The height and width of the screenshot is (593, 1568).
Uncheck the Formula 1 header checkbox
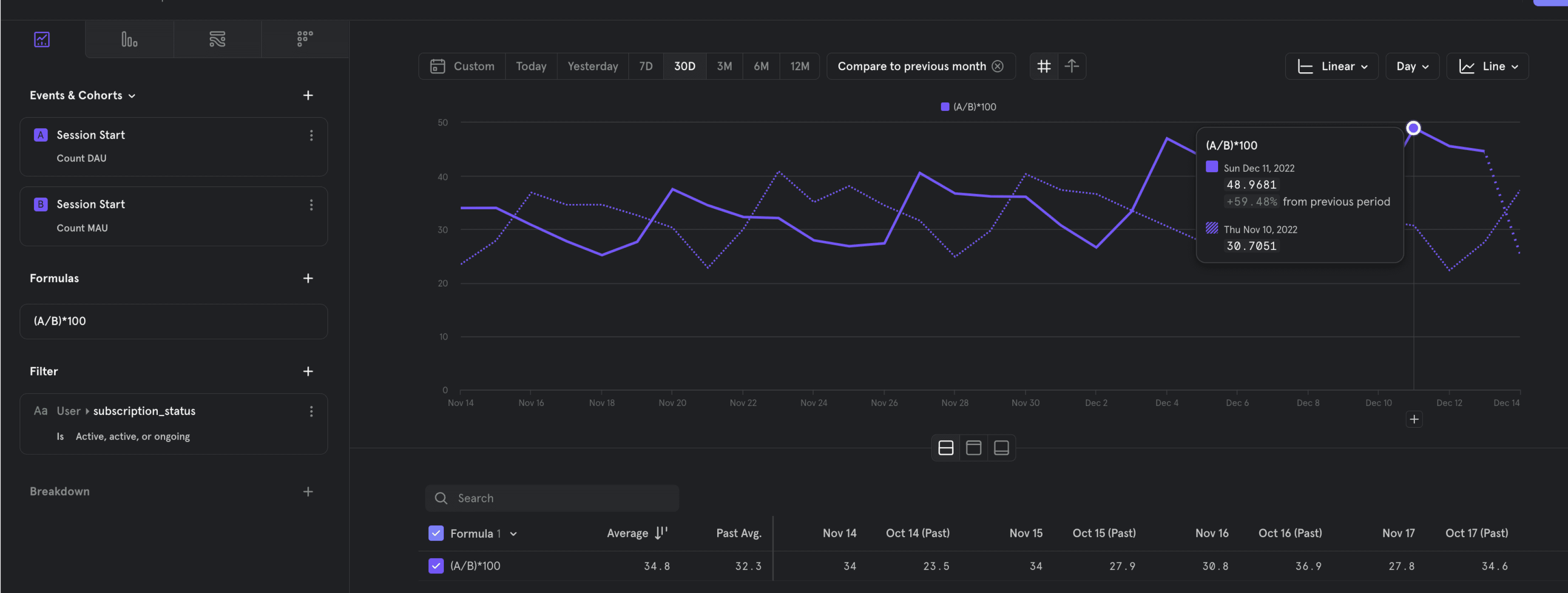coord(436,533)
